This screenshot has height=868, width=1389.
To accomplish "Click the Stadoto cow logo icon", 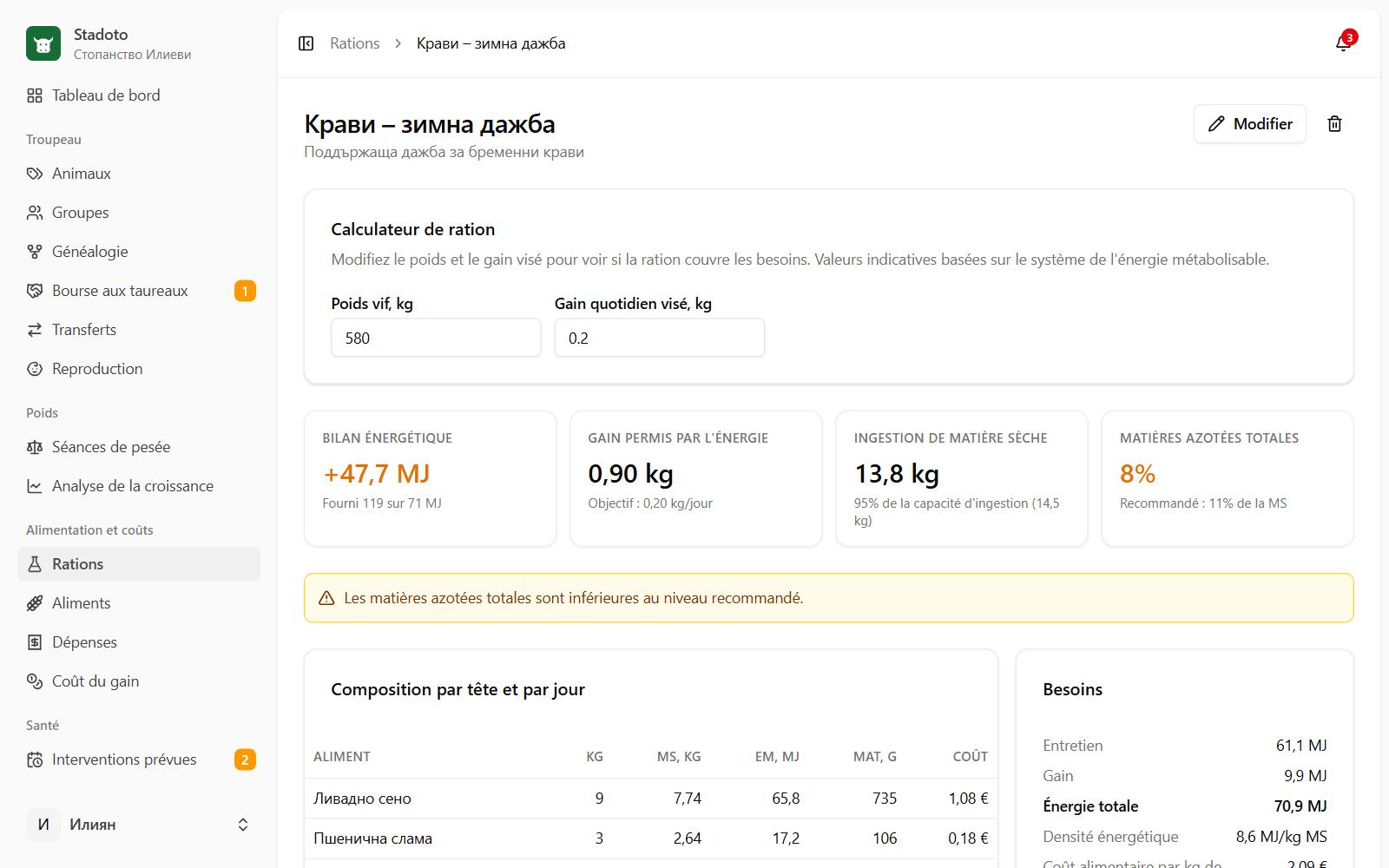I will tap(43, 43).
